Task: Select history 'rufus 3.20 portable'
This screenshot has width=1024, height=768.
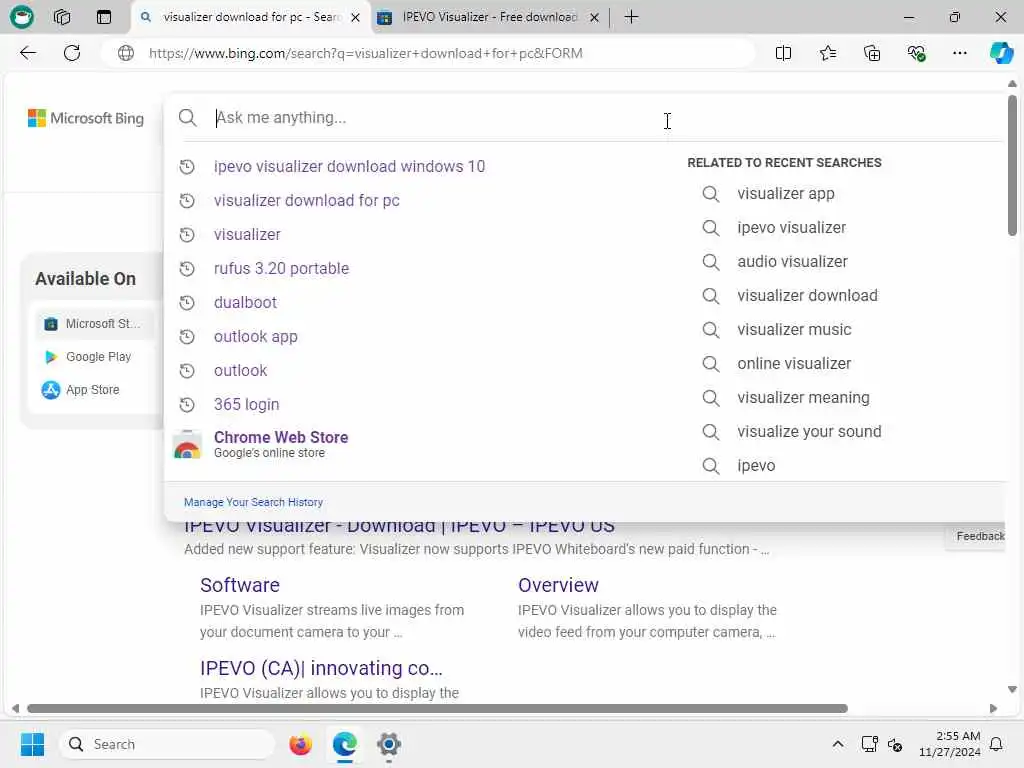Action: pos(281,268)
